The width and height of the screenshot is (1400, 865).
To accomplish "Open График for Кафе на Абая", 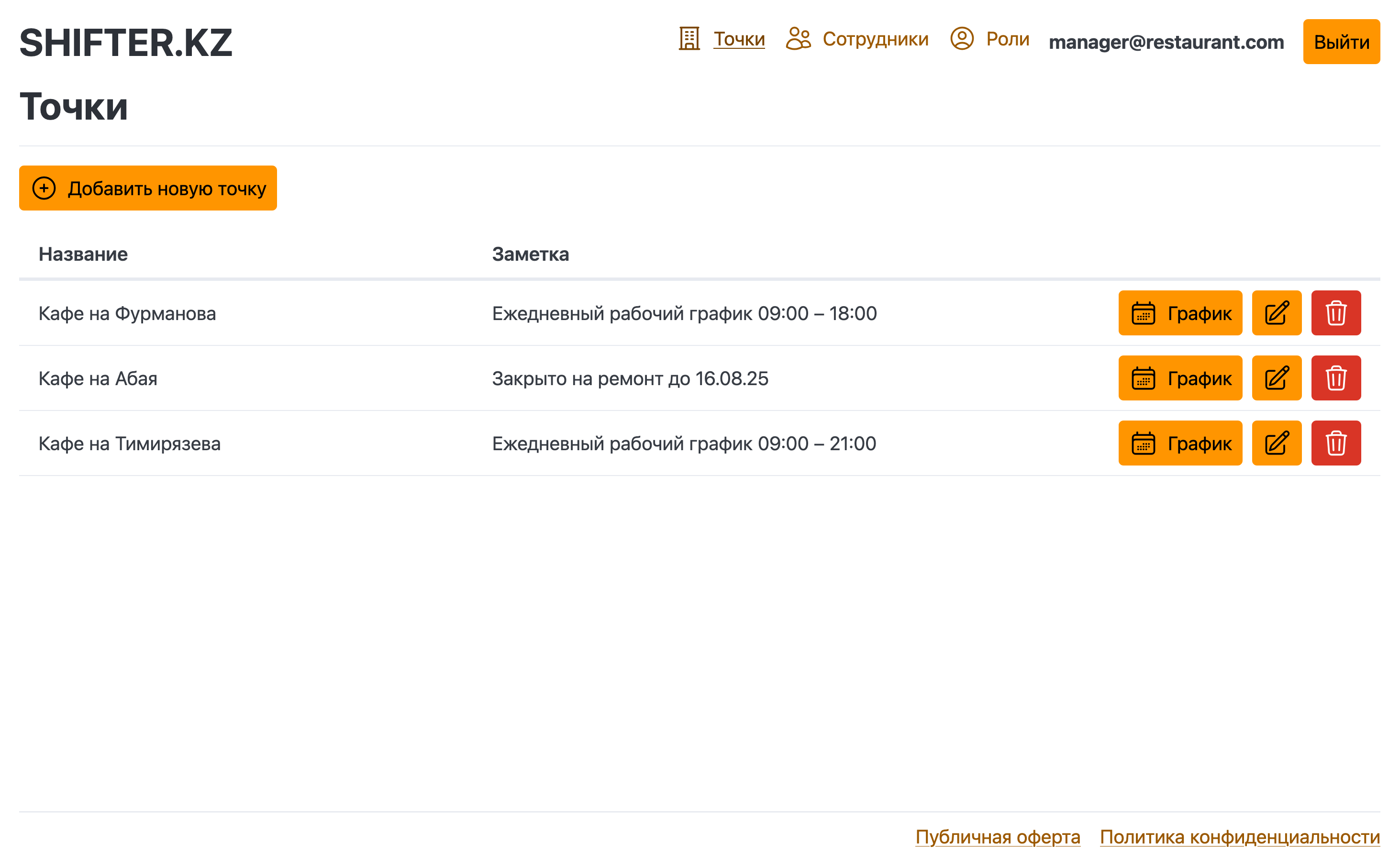I will coord(1180,378).
